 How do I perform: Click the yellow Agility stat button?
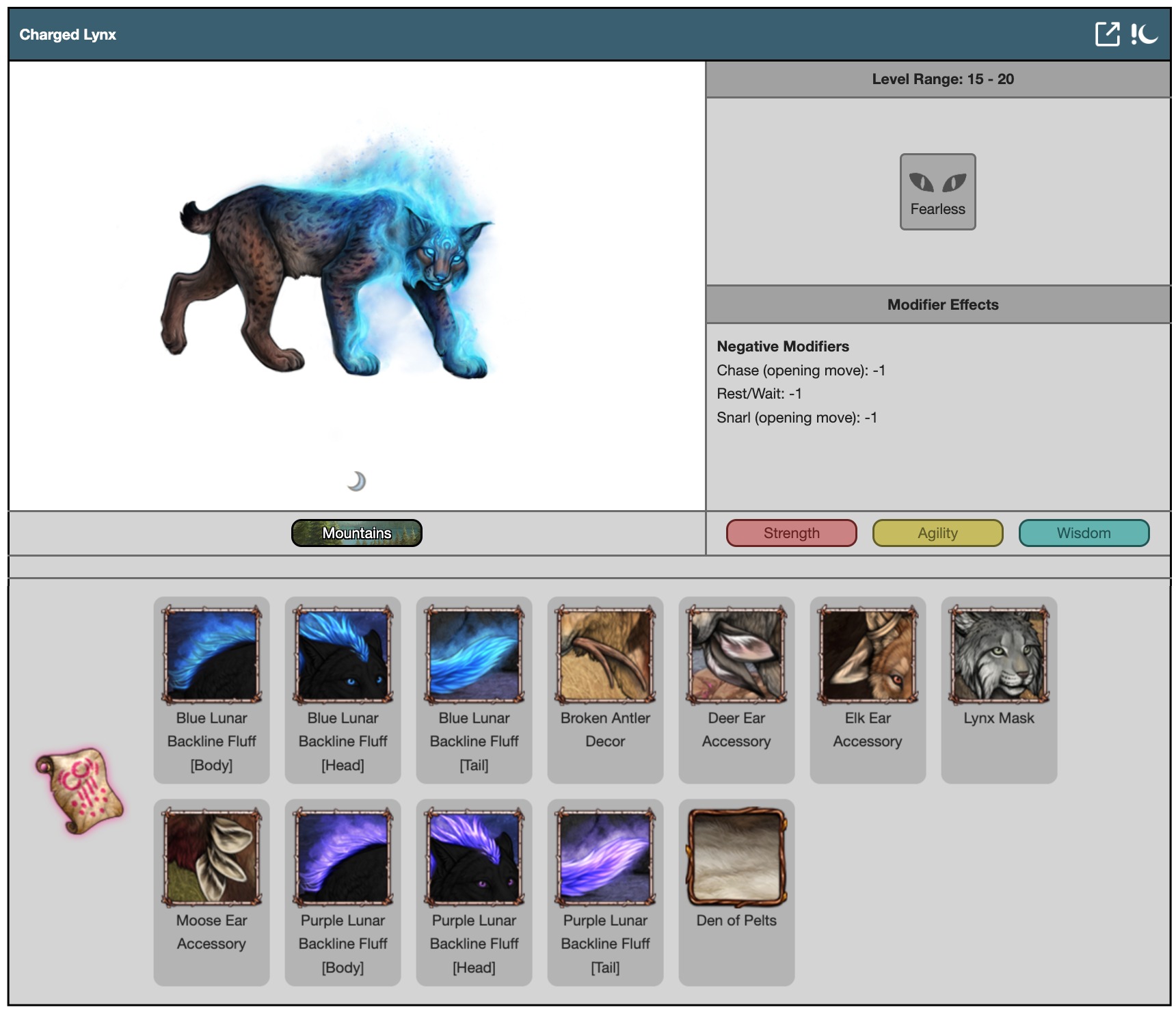point(937,533)
